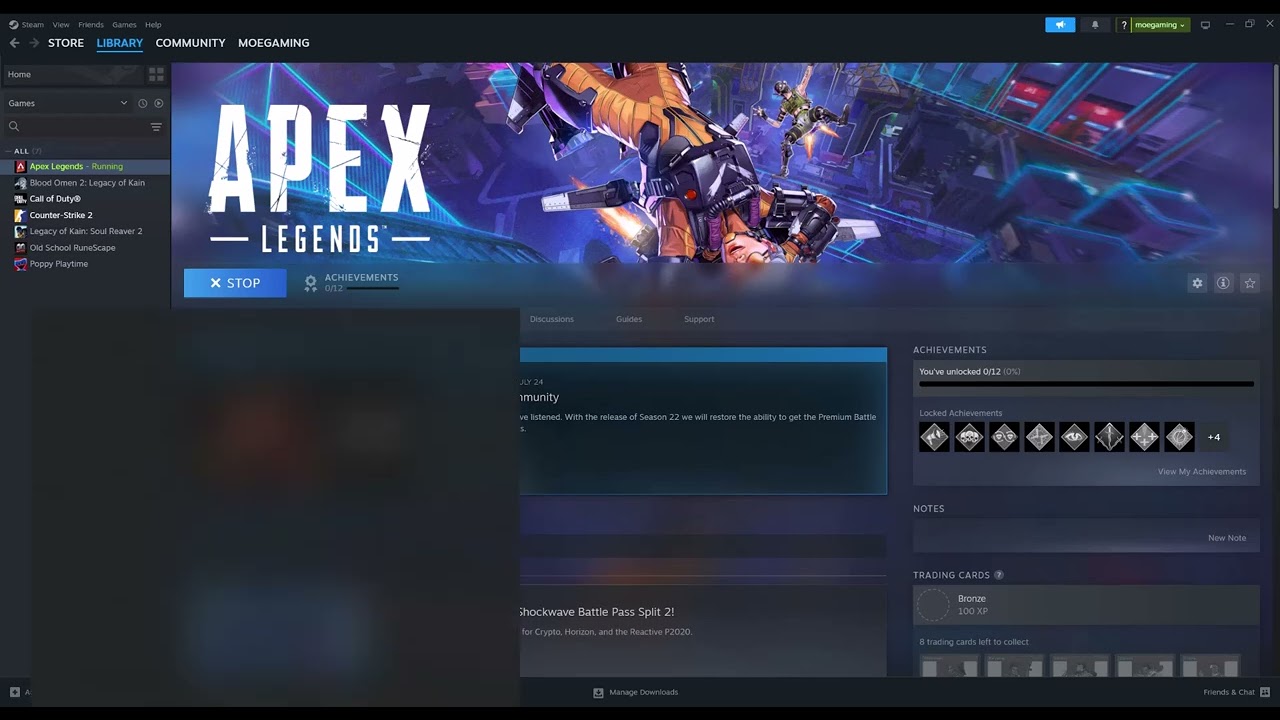
Task: Open Friends & Chat icon
Action: [x=1265, y=692]
